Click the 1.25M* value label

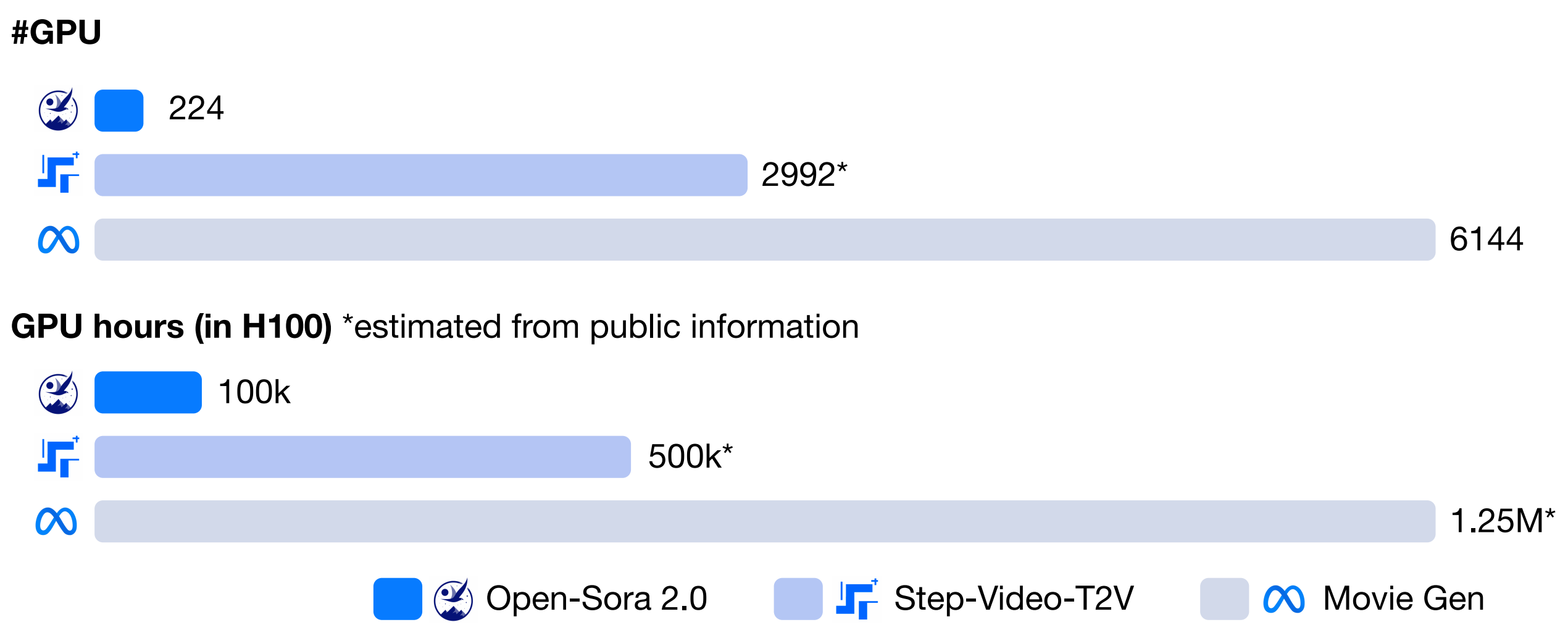pyautogui.click(x=1503, y=521)
